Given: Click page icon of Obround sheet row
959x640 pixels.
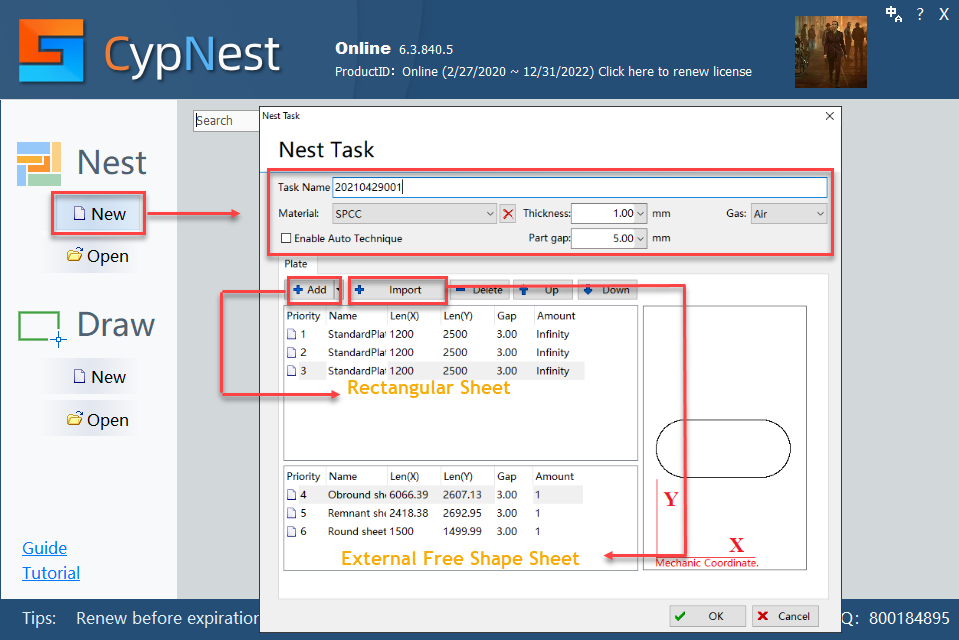Looking at the screenshot, I should (x=292, y=494).
